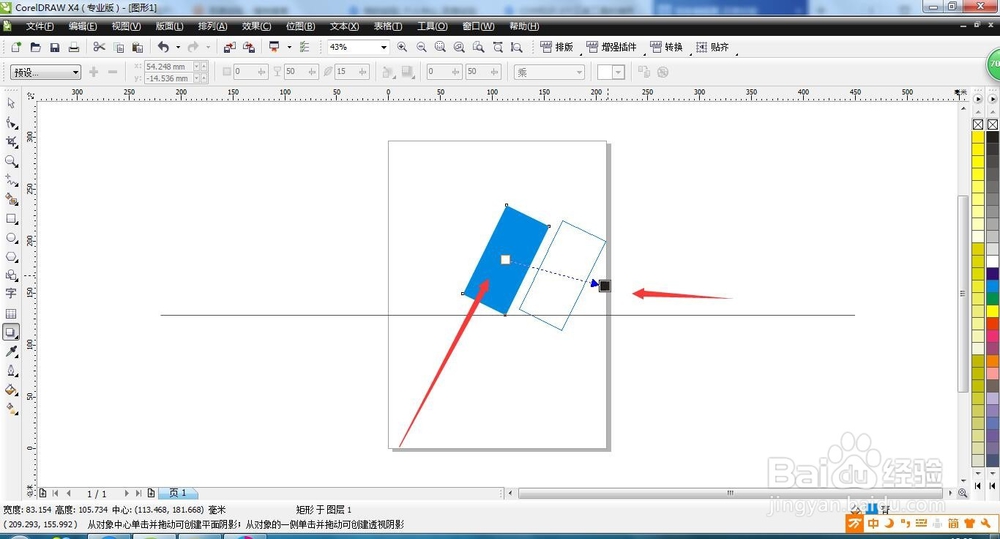Select the Crop tool
1000x539 pixels.
(11, 142)
